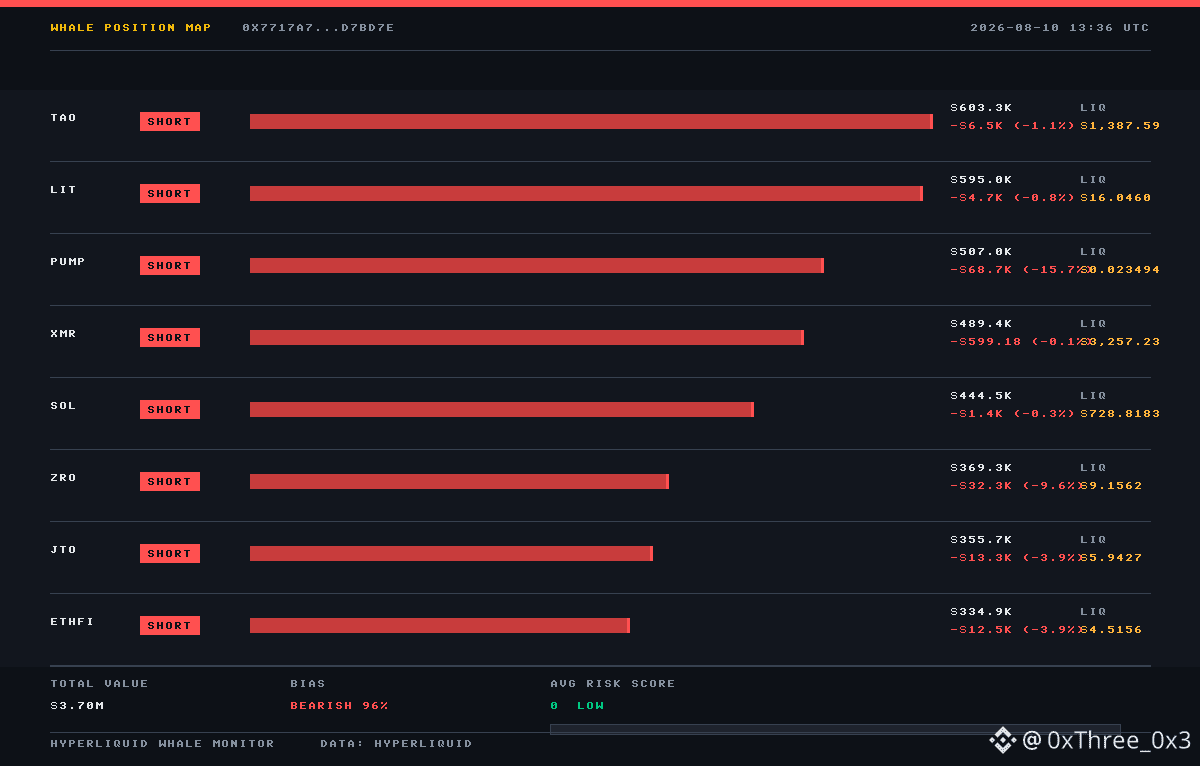Screen dimensions: 1200x766
Task: Click the $489.4K XMR position value
Action: [981, 324]
